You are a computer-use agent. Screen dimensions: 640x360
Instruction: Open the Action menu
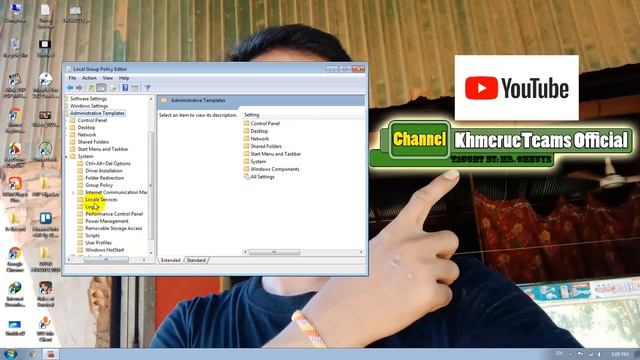click(x=89, y=78)
